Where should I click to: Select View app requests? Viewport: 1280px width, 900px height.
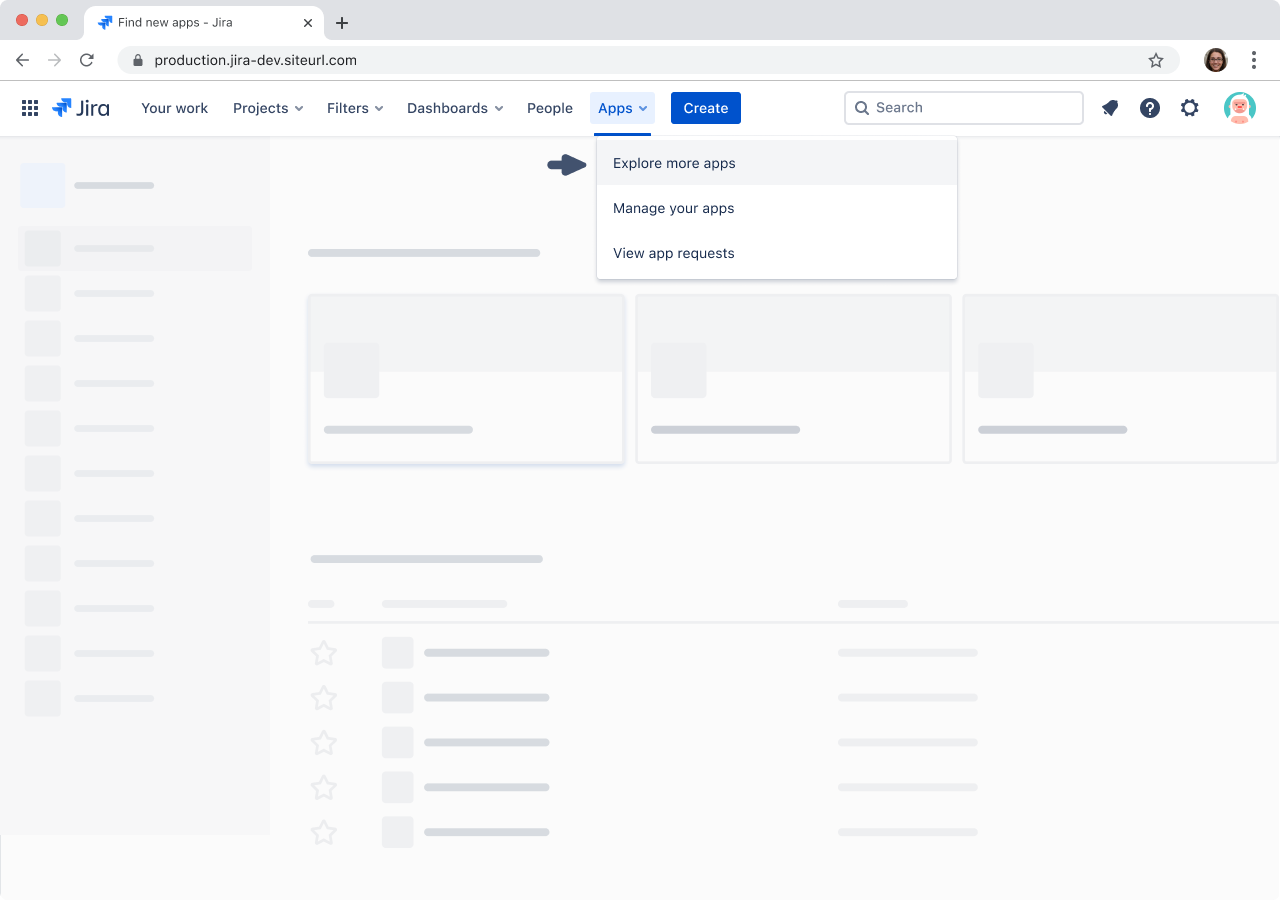[x=673, y=253]
